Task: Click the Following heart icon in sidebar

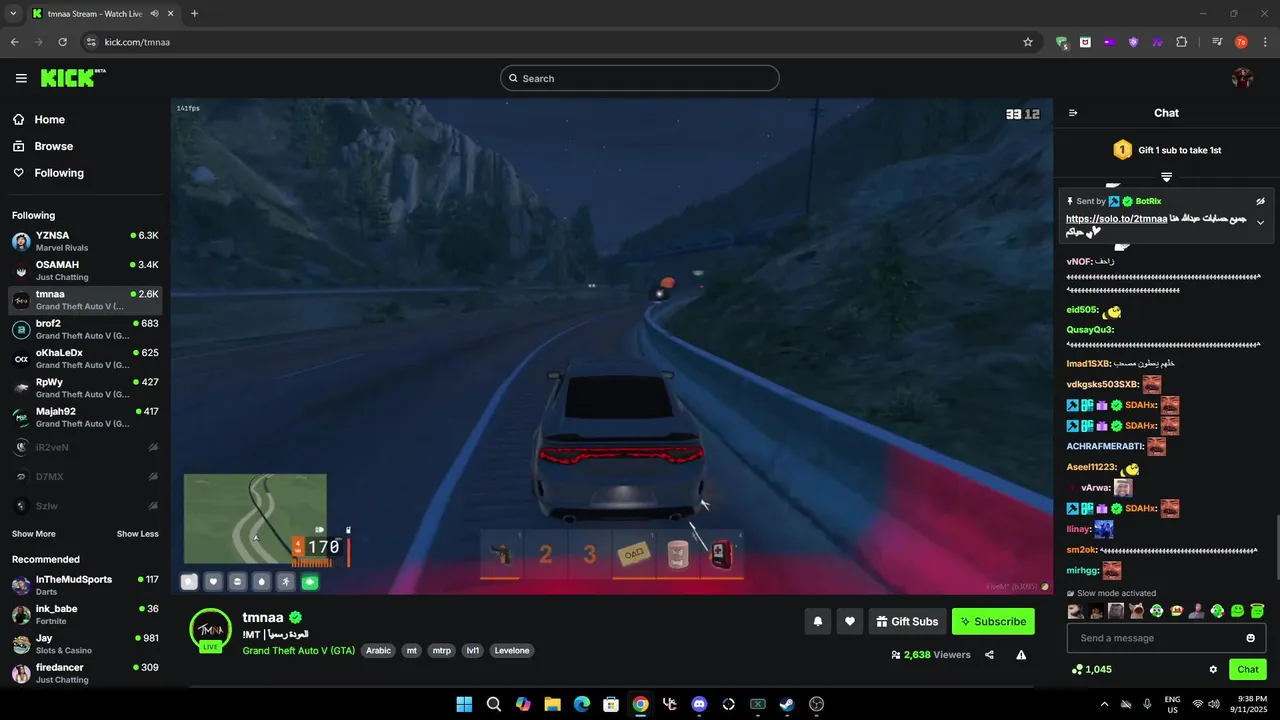Action: [x=19, y=173]
